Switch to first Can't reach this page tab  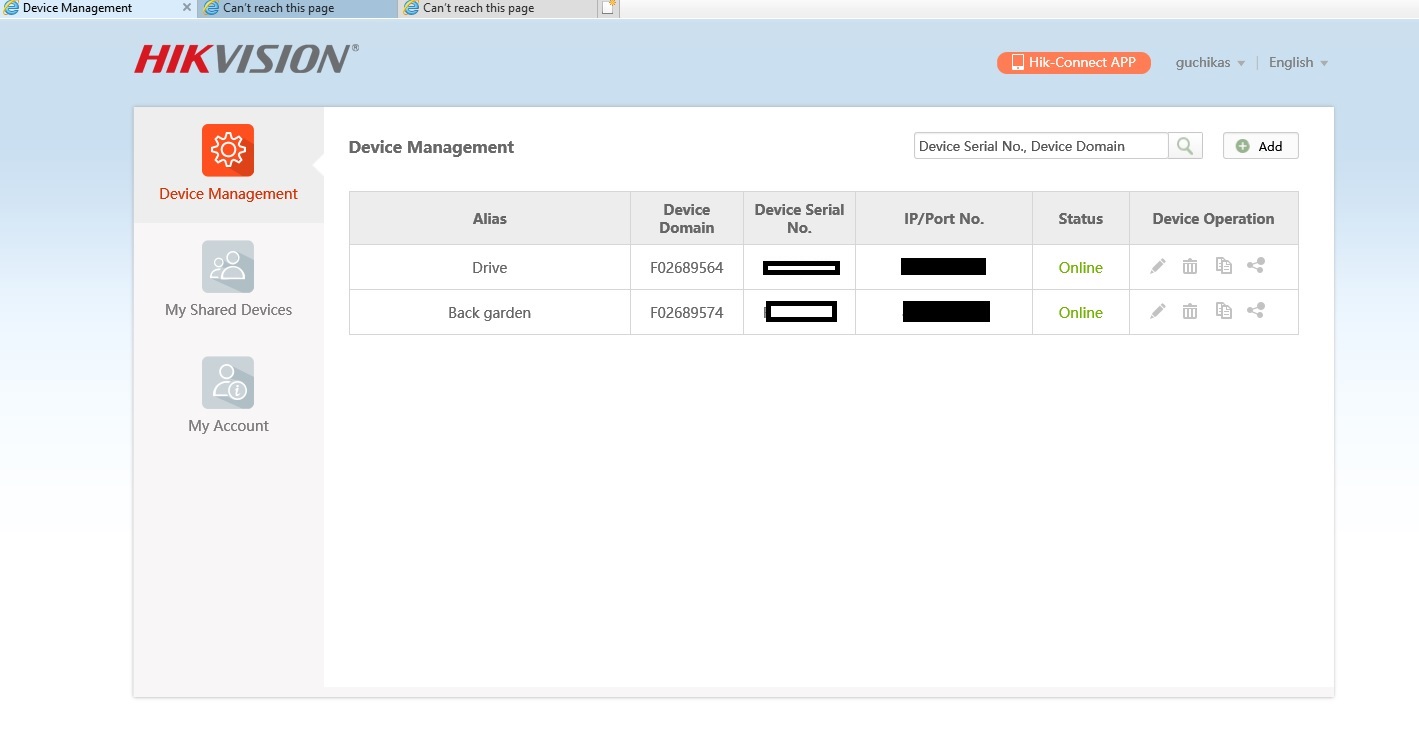290,8
